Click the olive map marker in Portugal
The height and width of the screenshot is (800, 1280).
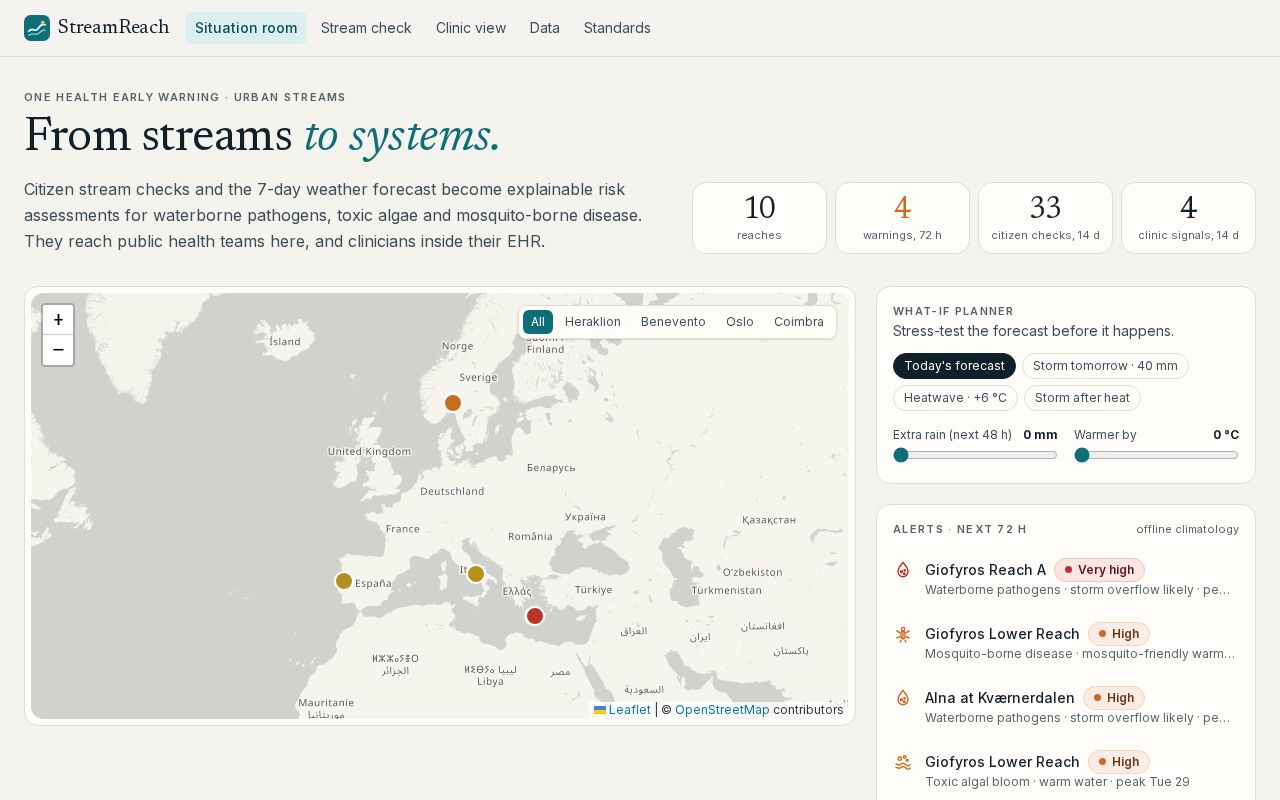(x=344, y=581)
